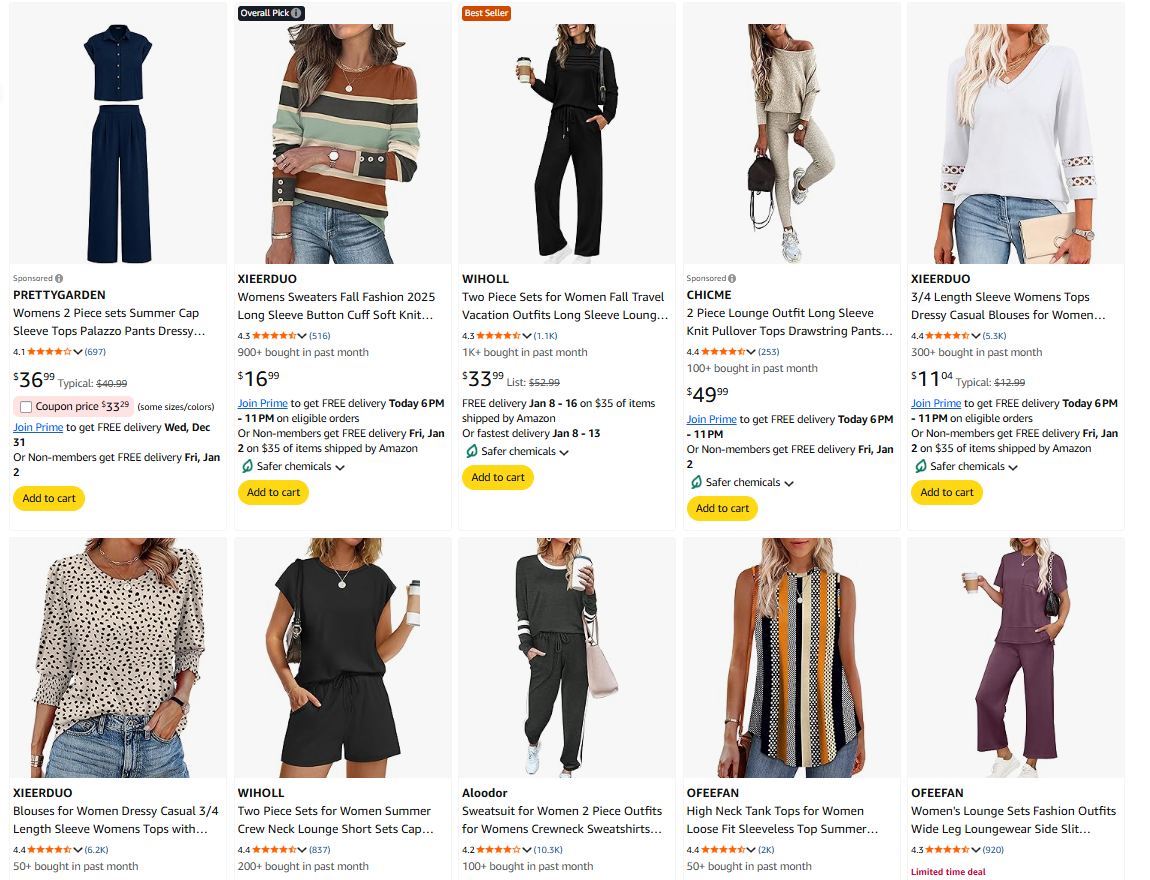Open the purple OFEEFAN lounge set image

coord(1015,657)
